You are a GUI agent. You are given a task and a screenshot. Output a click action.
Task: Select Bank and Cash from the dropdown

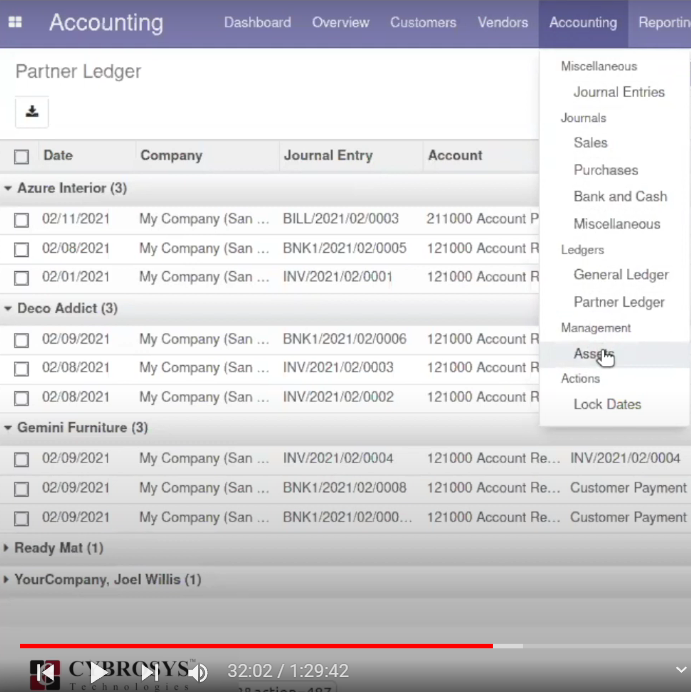coord(620,196)
